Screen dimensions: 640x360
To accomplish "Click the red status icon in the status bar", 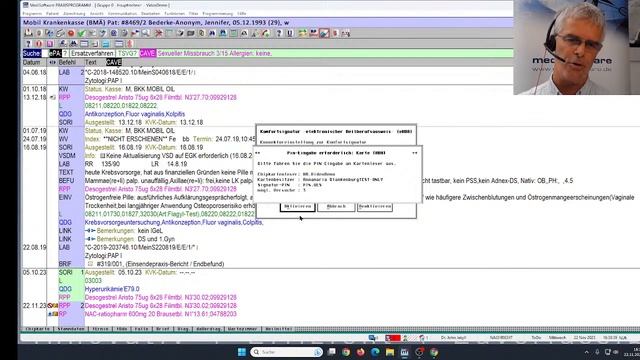I will [x=393, y=338].
